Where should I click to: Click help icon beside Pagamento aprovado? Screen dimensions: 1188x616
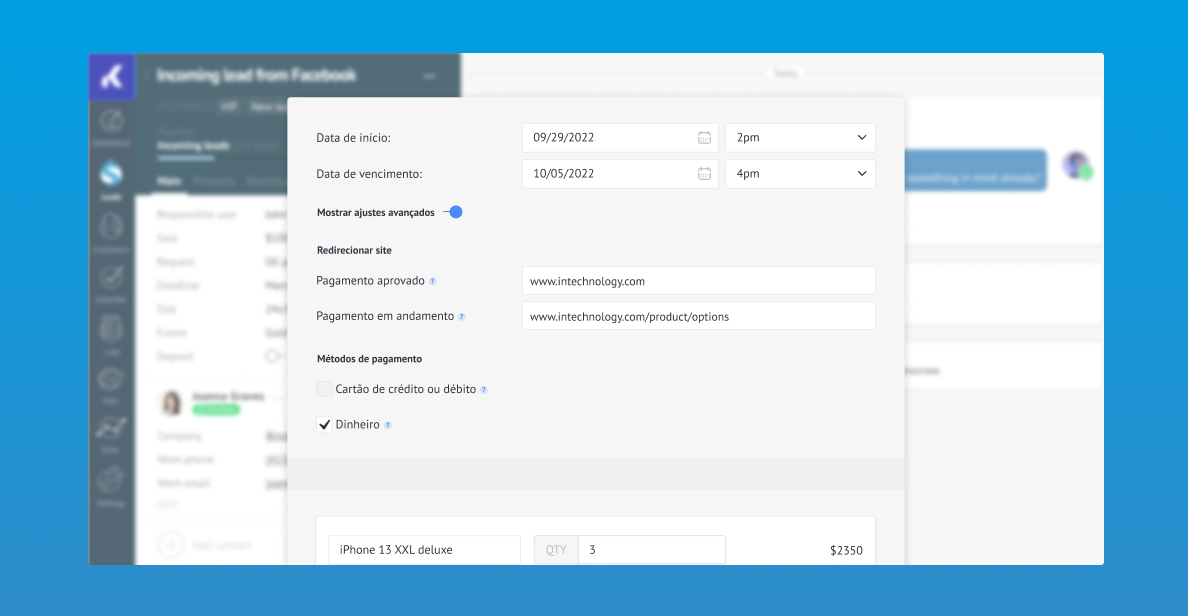point(432,281)
